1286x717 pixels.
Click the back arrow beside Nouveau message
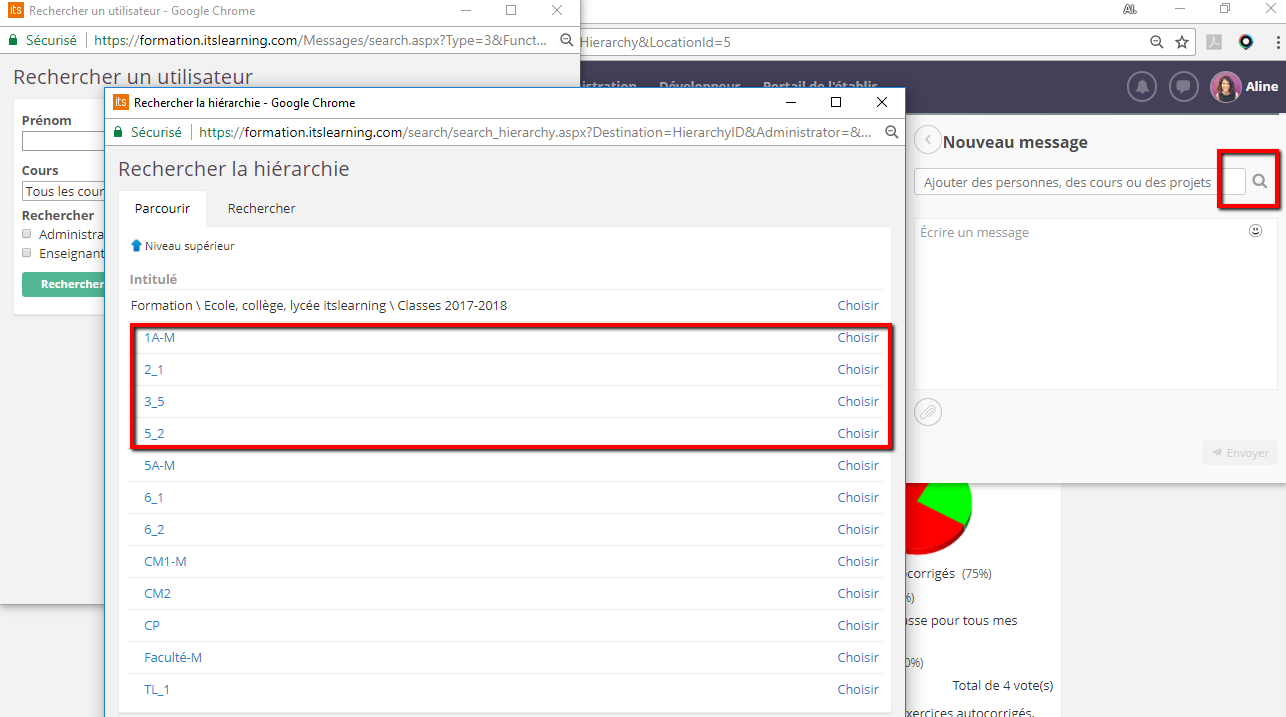928,141
